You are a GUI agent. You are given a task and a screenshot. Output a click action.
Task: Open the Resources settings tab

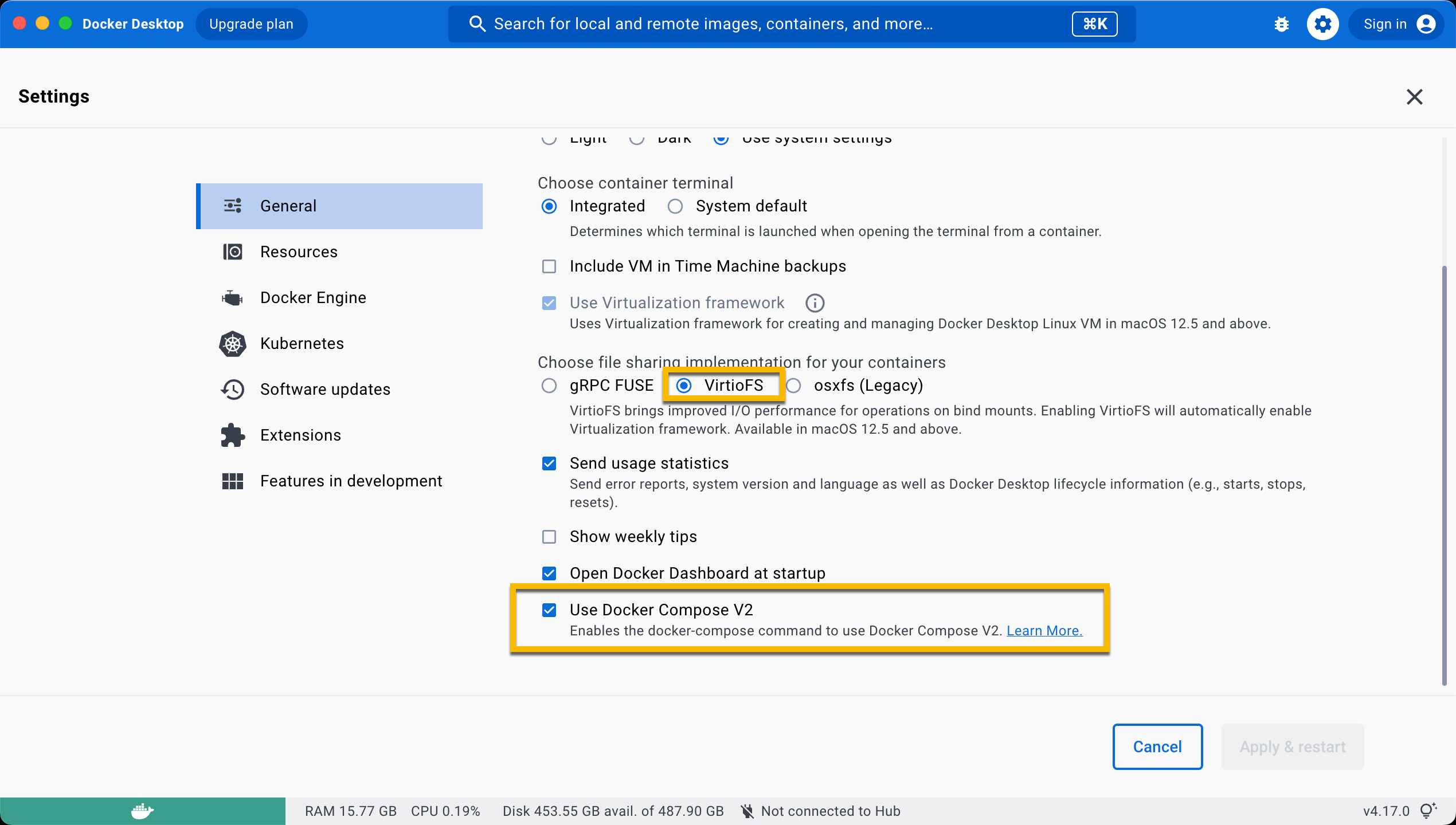click(339, 252)
